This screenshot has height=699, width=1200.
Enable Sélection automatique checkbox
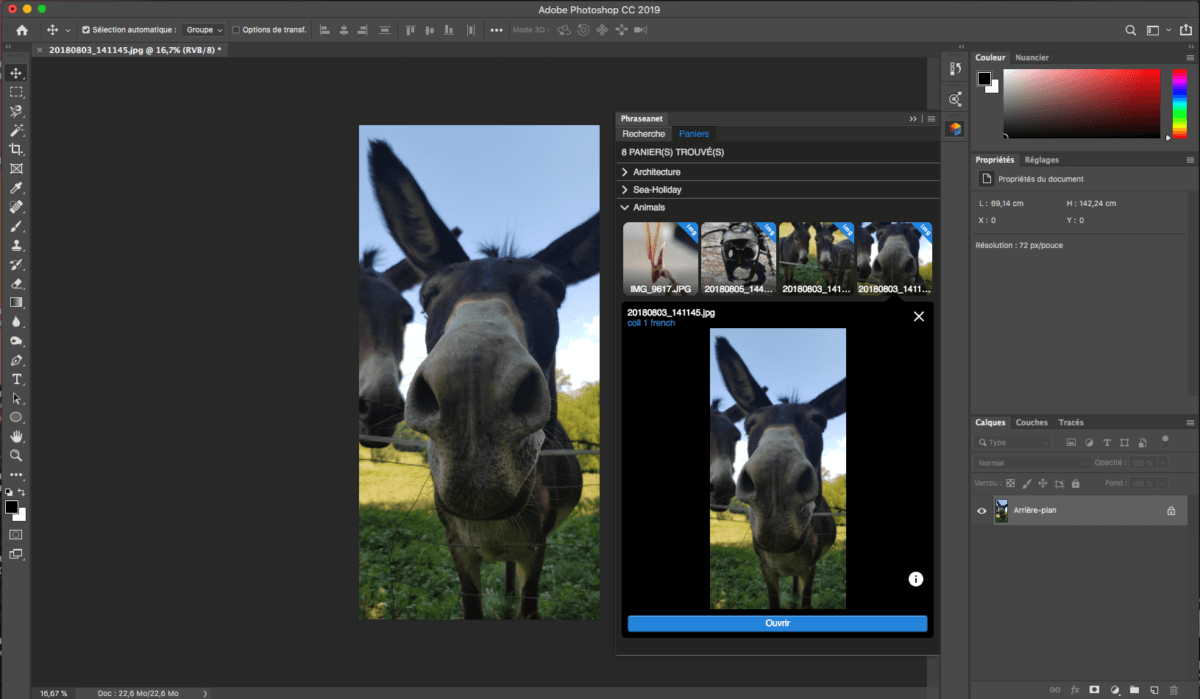click(x=85, y=29)
